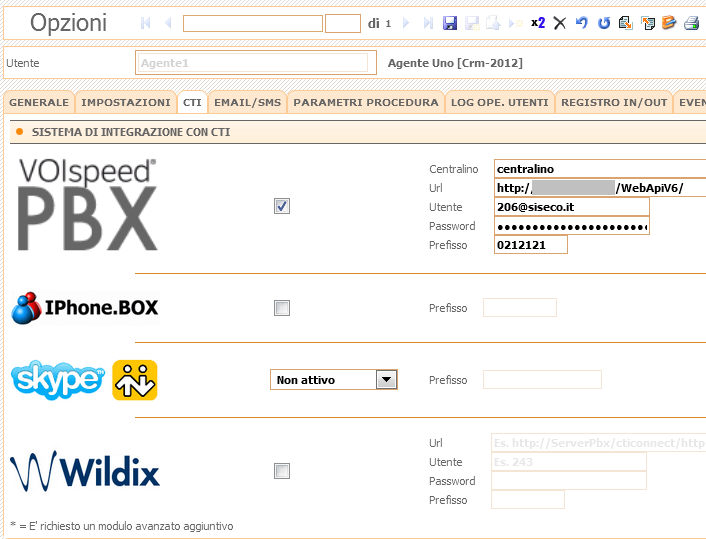Edit the Centralino field

600,169
